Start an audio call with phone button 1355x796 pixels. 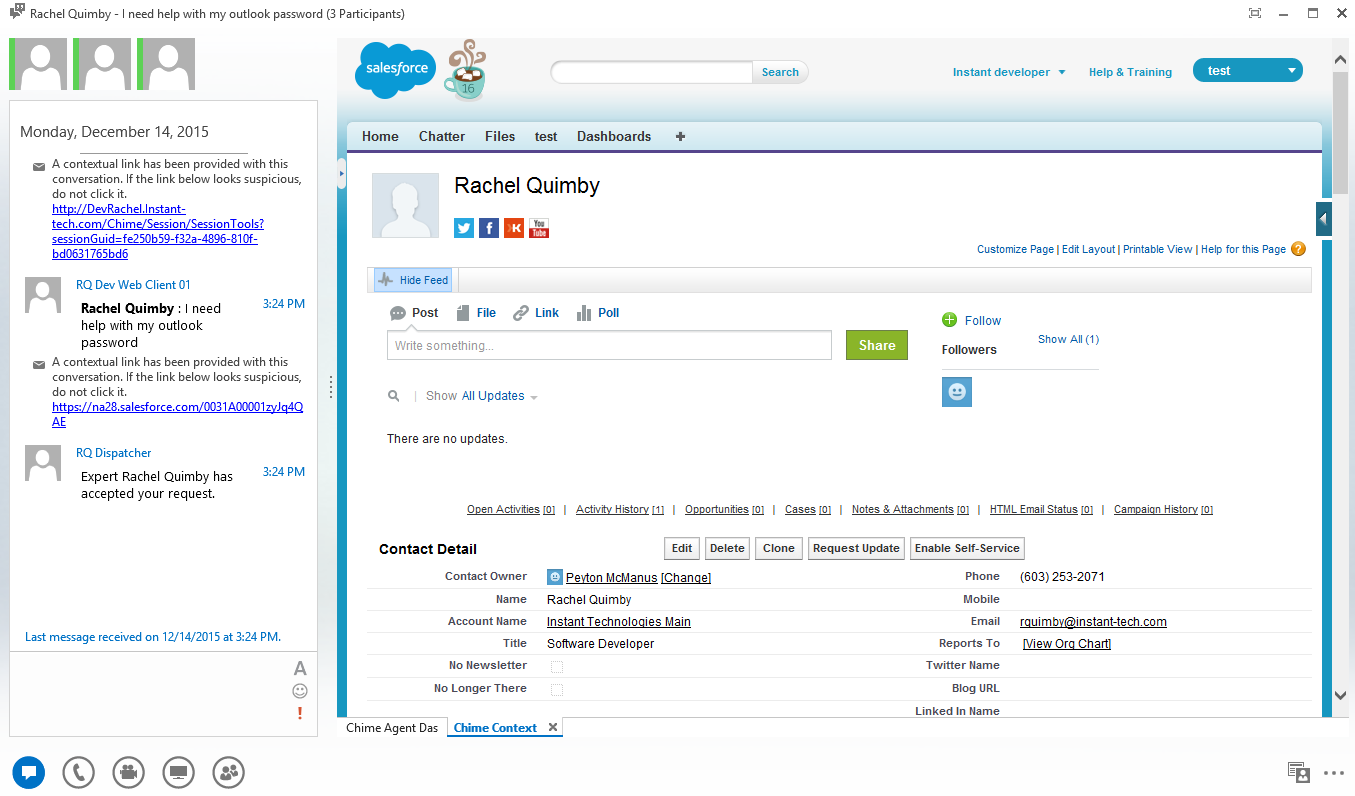point(78,772)
